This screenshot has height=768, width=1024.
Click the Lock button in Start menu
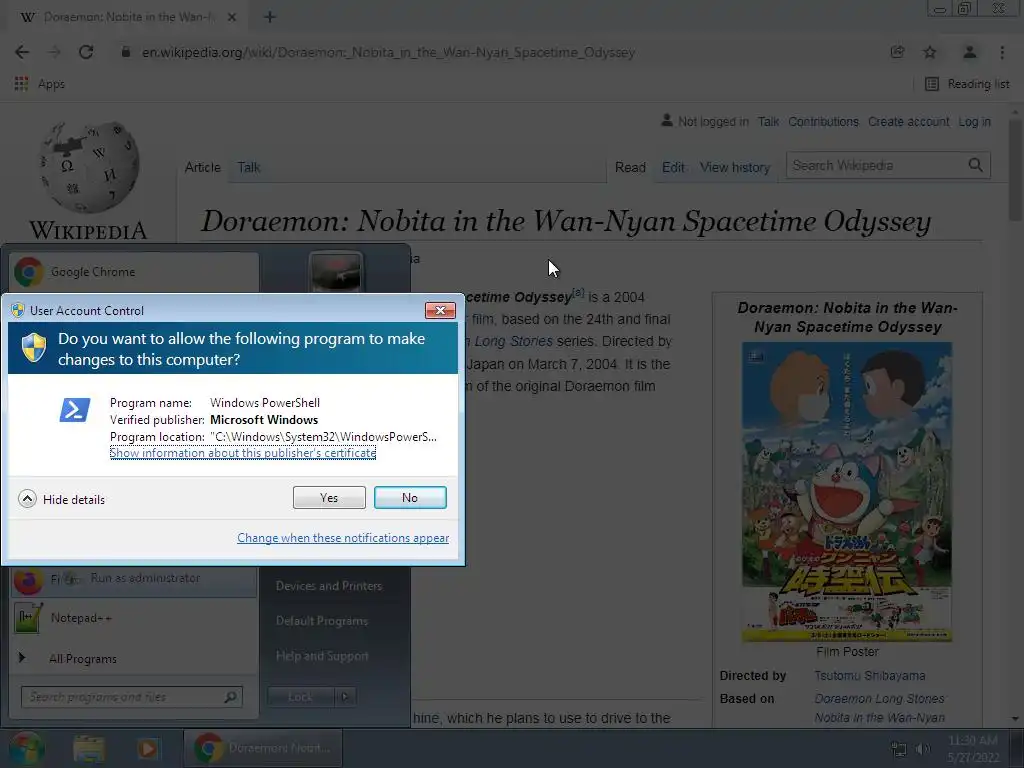pos(300,697)
